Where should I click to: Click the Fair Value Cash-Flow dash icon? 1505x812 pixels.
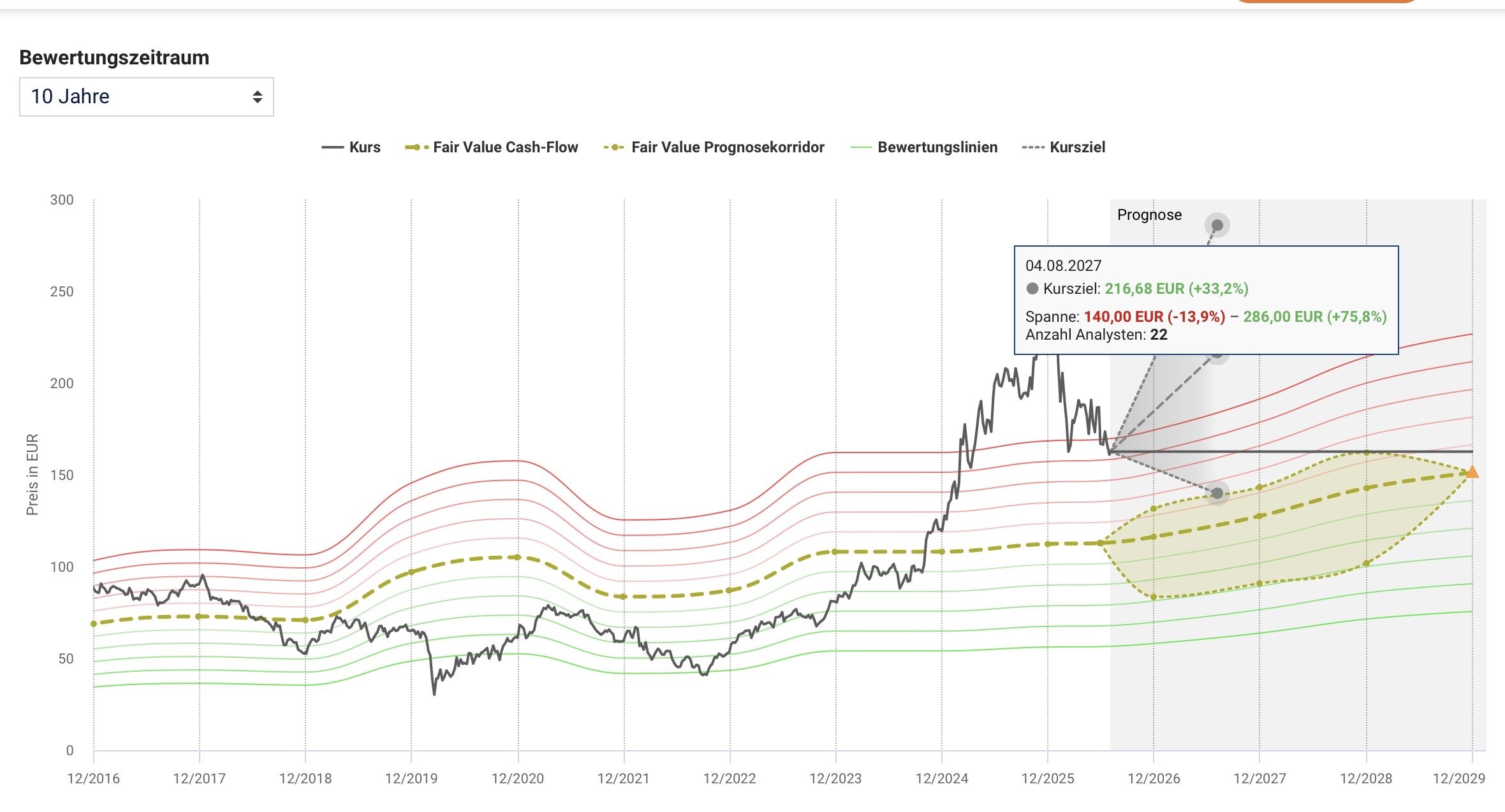[416, 148]
